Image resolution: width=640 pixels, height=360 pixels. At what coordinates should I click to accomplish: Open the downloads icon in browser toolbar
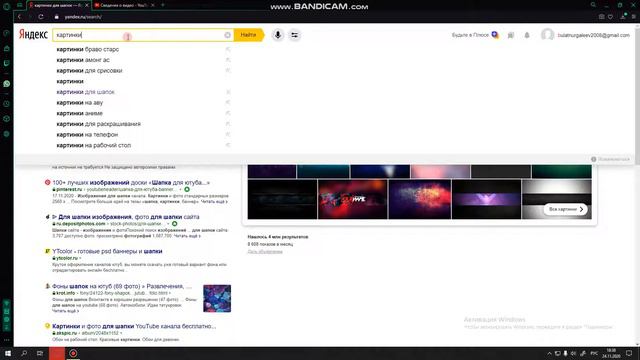tap(623, 17)
